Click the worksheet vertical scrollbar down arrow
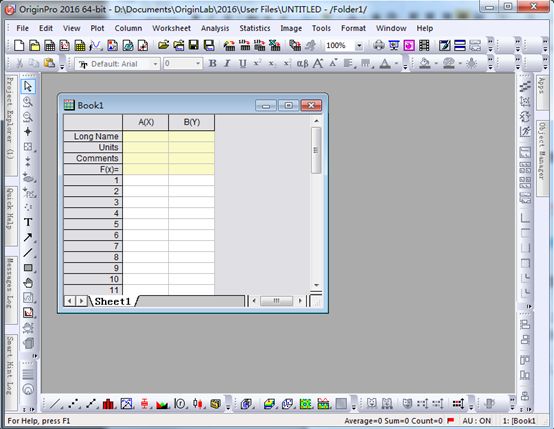 pyautogui.click(x=316, y=285)
